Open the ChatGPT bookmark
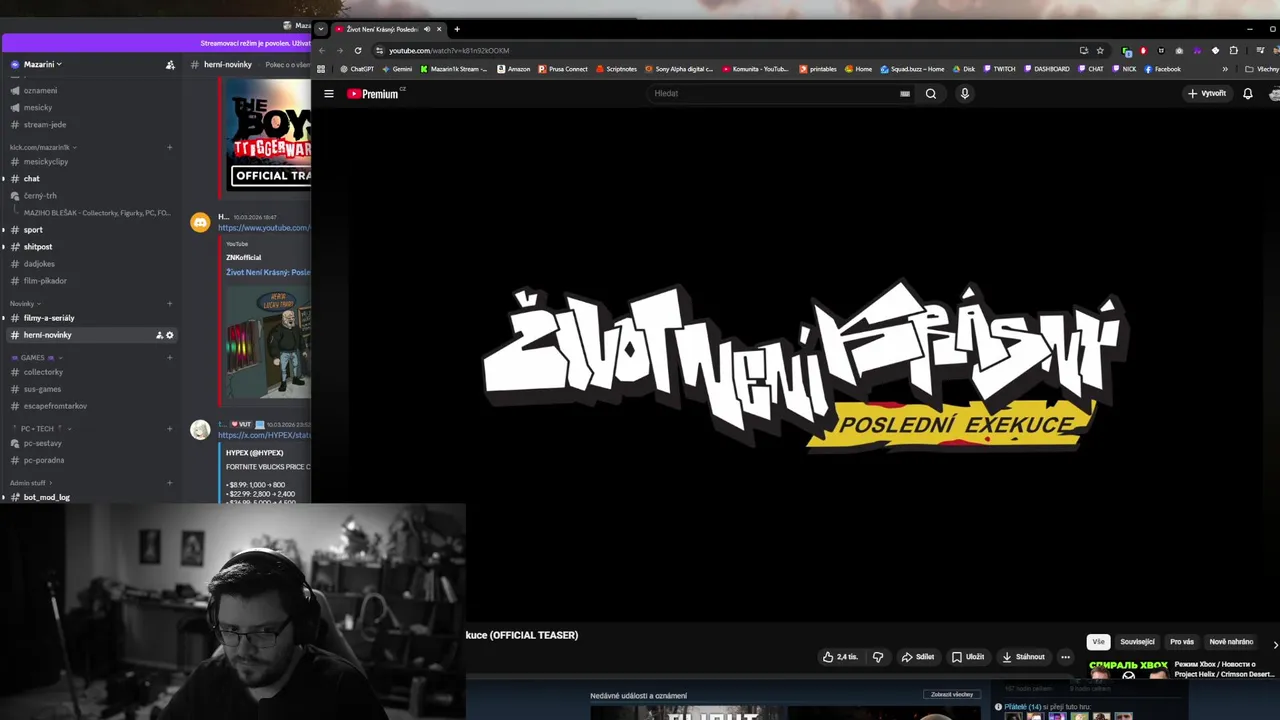This screenshot has height=720, width=1280. [356, 69]
